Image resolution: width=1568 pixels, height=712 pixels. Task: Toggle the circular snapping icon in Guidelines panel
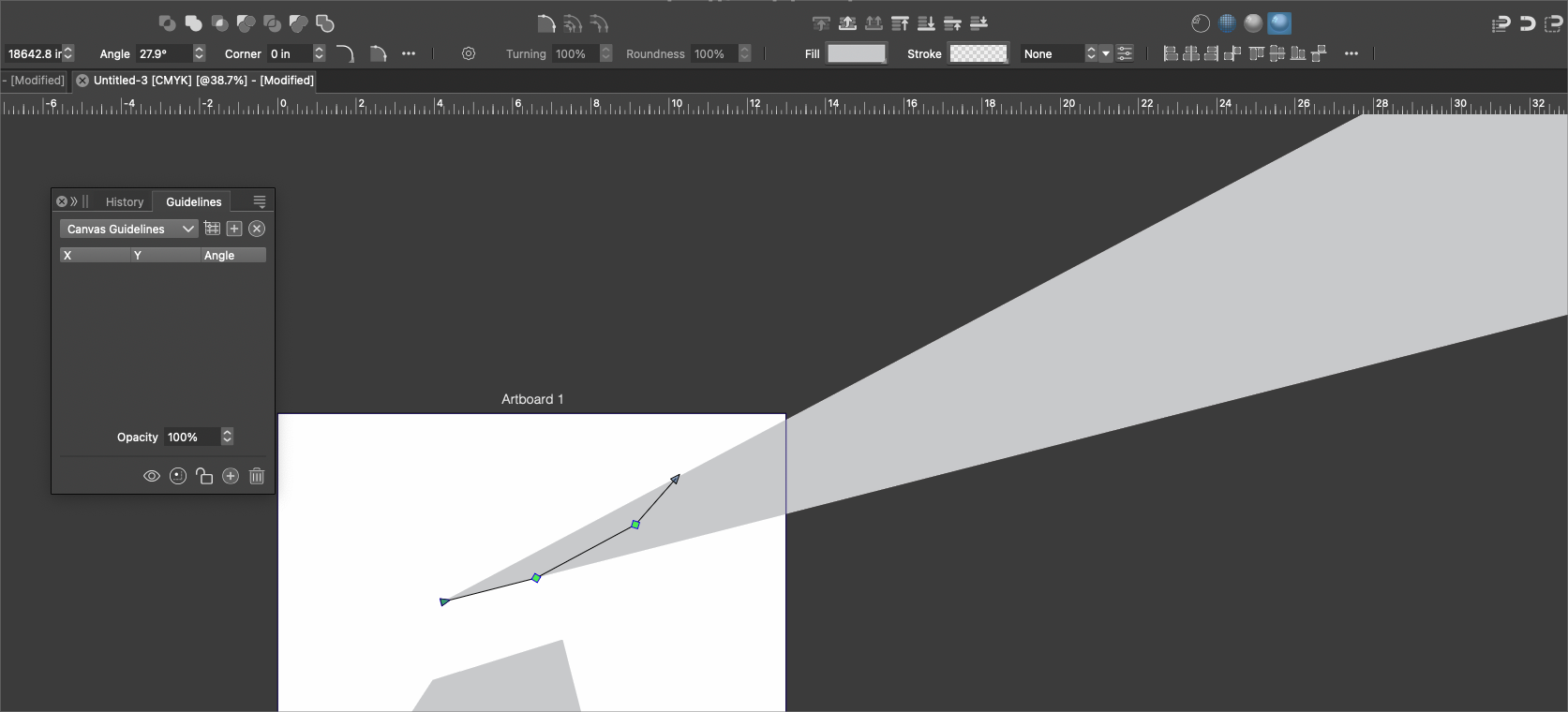(x=178, y=476)
